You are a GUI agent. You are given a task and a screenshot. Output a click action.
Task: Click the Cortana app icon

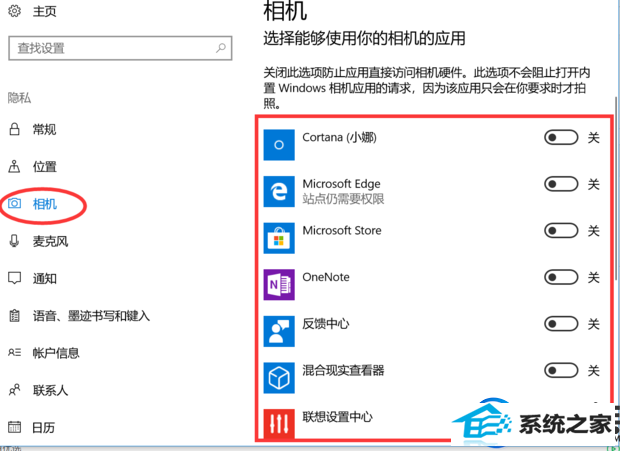(x=279, y=145)
